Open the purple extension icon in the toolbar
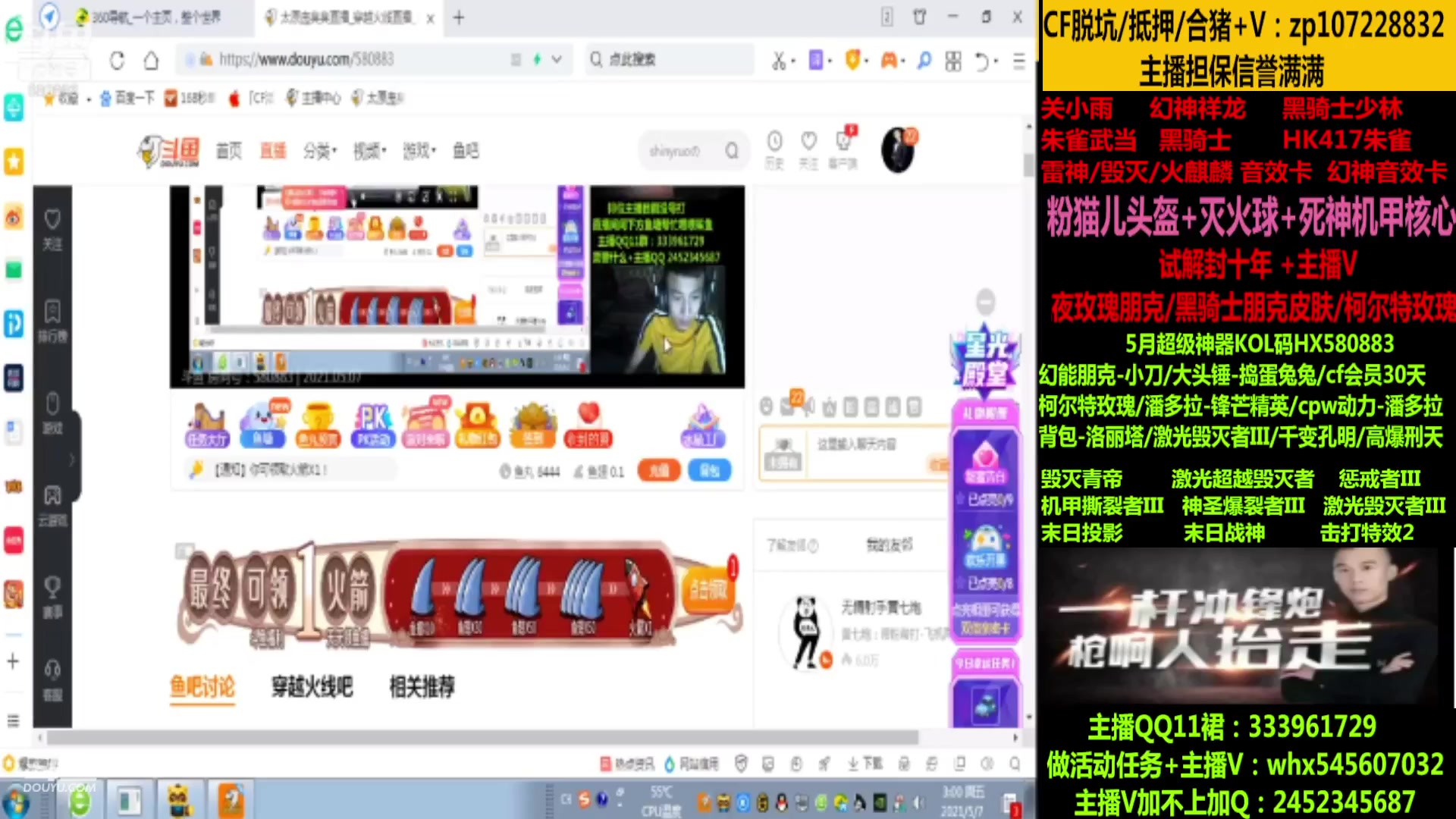The image size is (1456, 819). [816, 59]
